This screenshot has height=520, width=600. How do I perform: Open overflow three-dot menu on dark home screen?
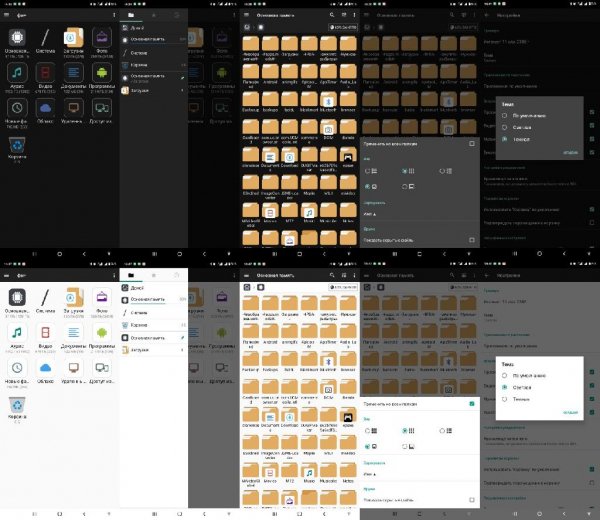click(x=114, y=15)
